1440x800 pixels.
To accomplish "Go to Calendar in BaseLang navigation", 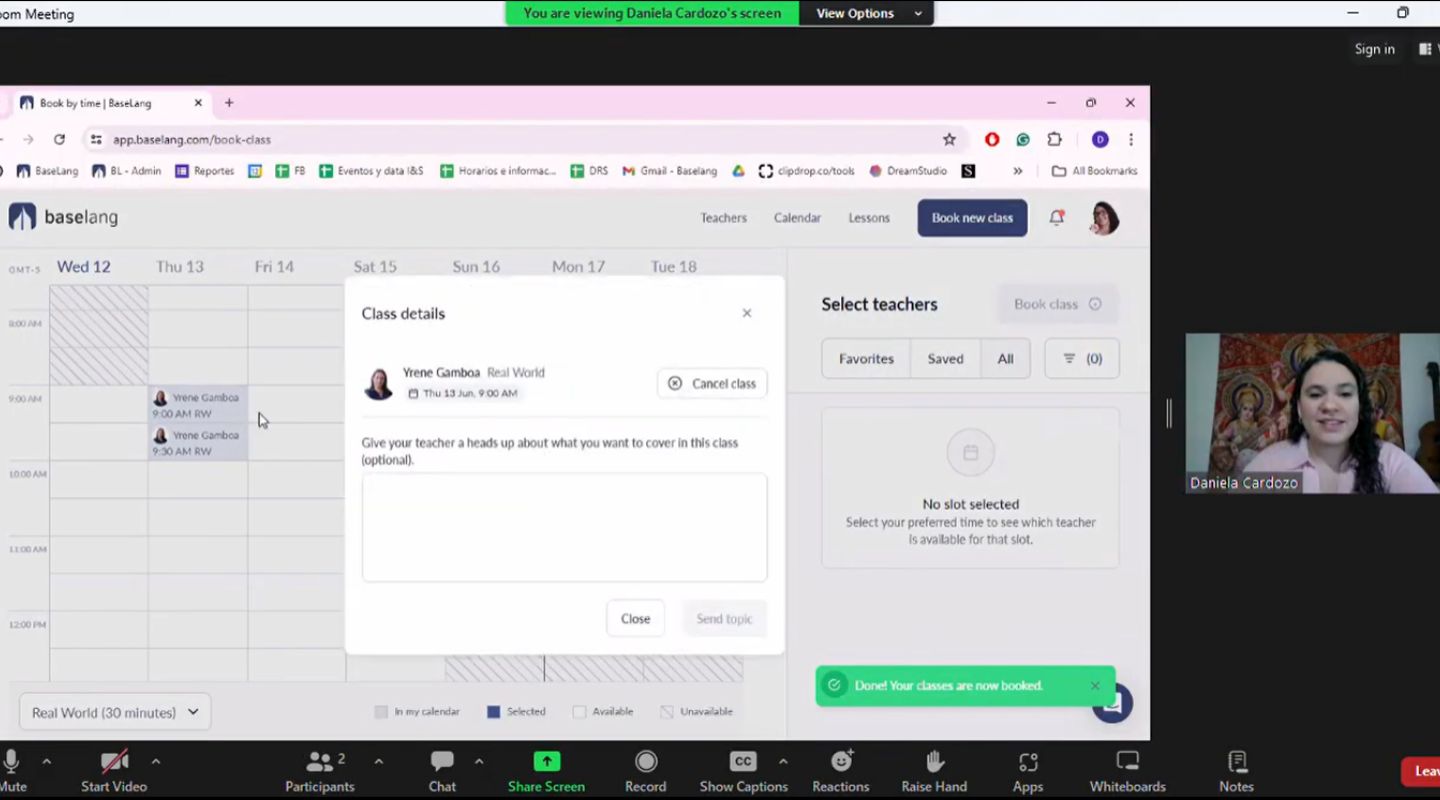I will pyautogui.click(x=797, y=218).
